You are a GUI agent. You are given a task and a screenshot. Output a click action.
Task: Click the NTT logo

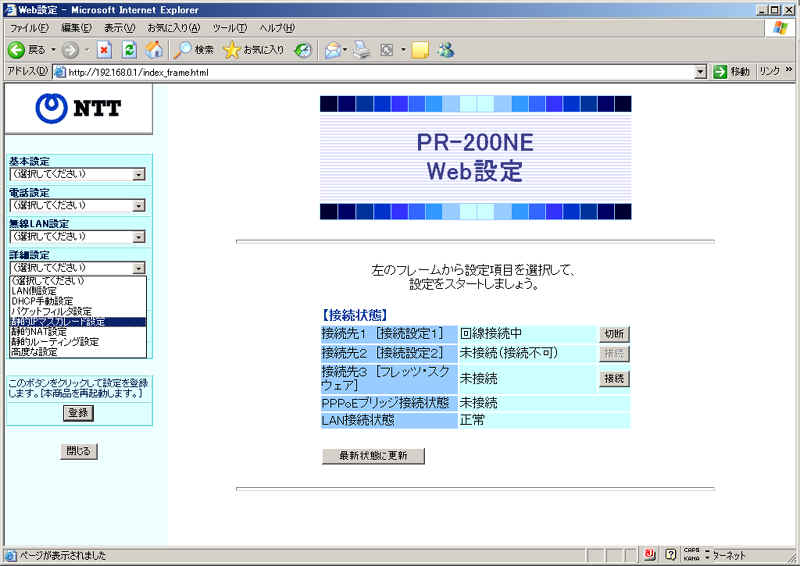click(78, 108)
